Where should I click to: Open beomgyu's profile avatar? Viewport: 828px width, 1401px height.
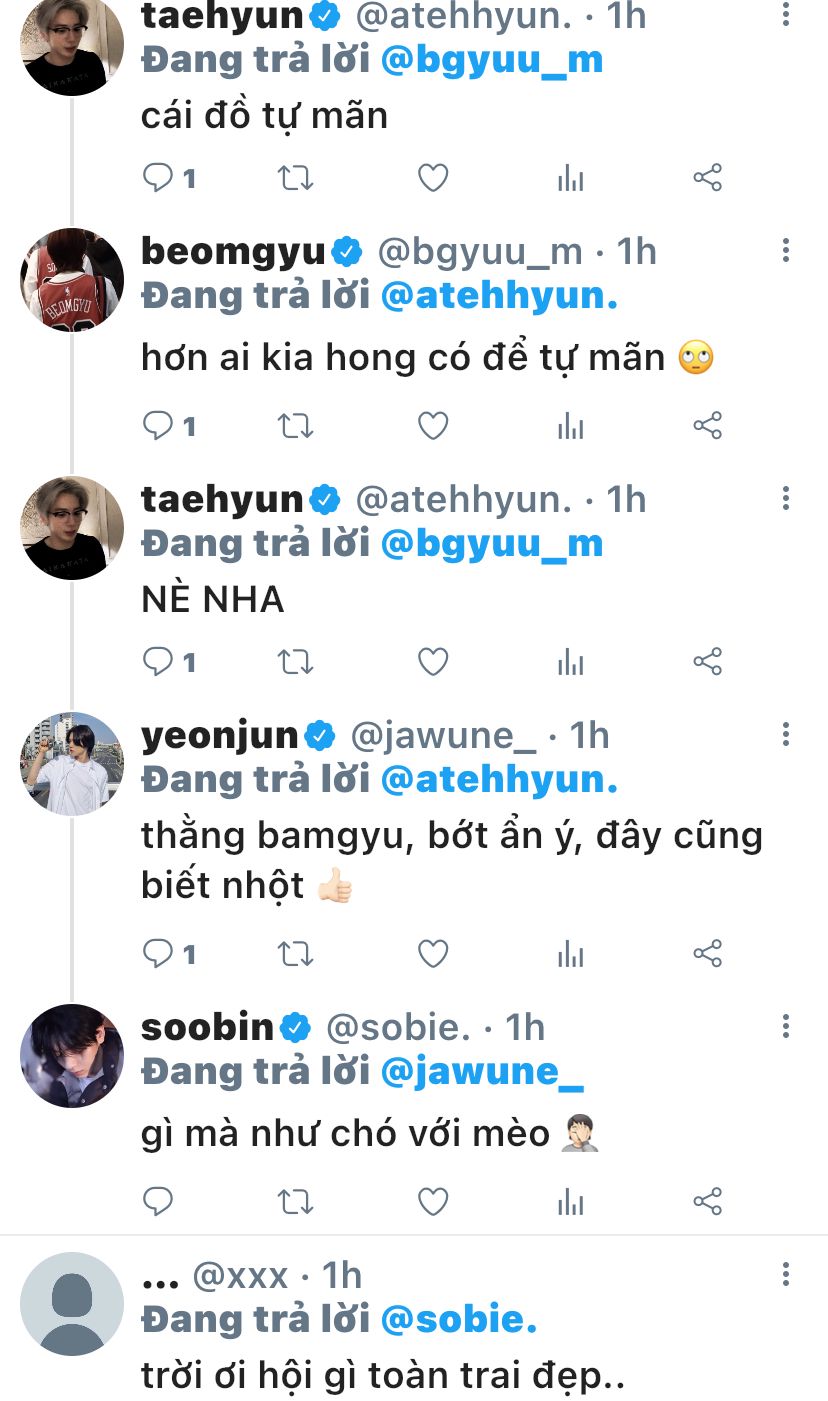click(x=72, y=280)
